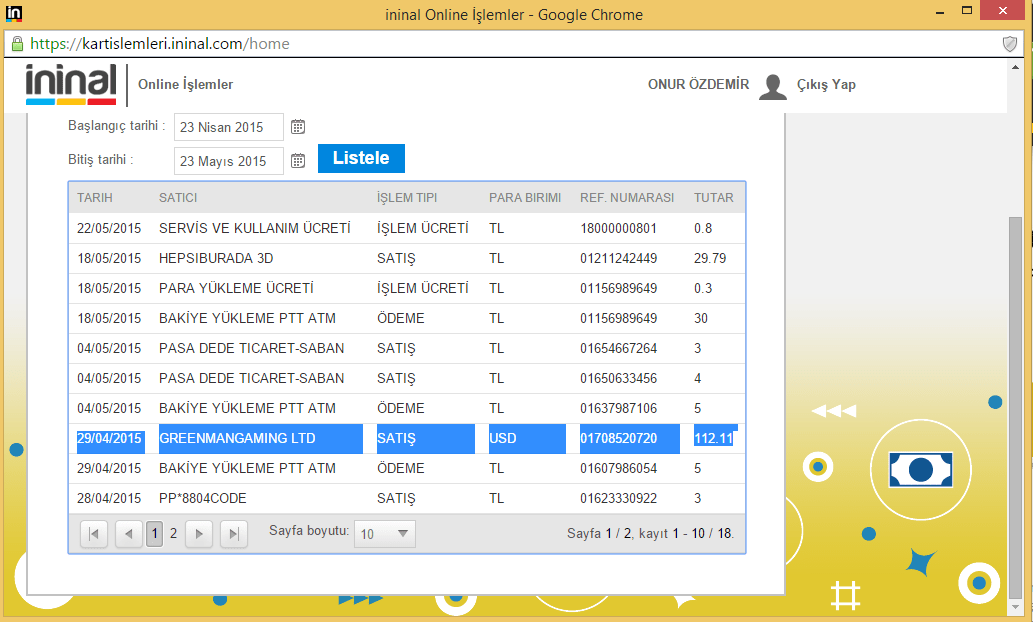
Task: Minimize the Chrome window
Action: tap(940, 11)
